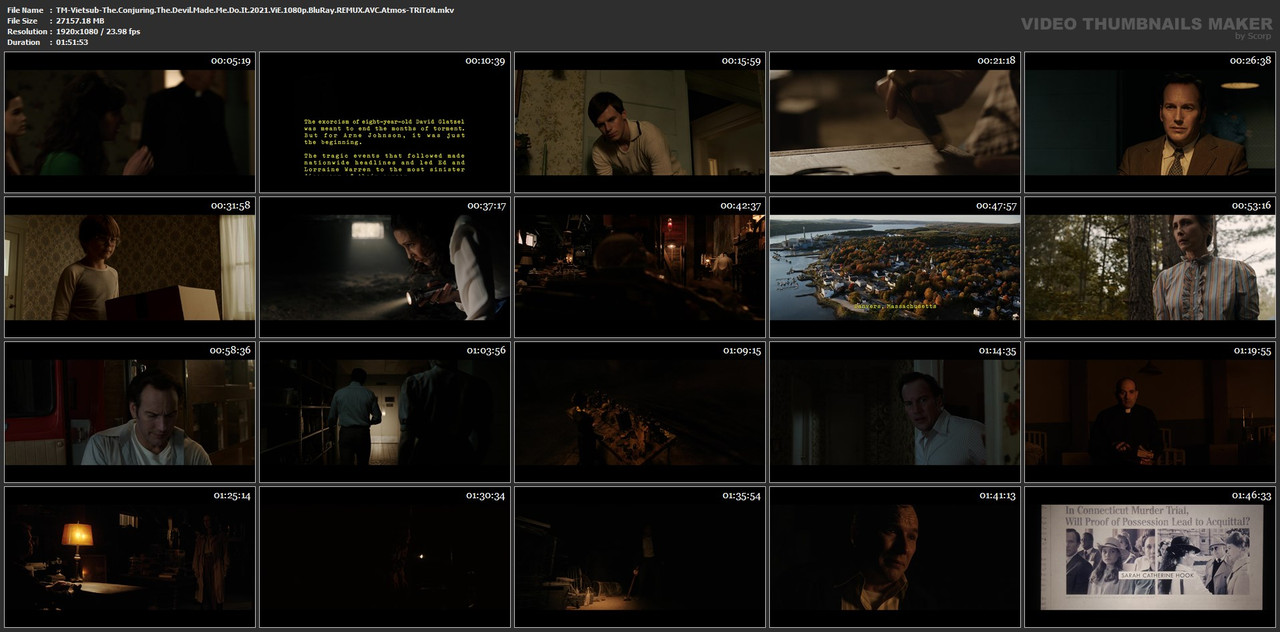The height and width of the screenshot is (632, 1280).
Task: Click the thumbnail at 00:31:58
Action: tap(130, 267)
